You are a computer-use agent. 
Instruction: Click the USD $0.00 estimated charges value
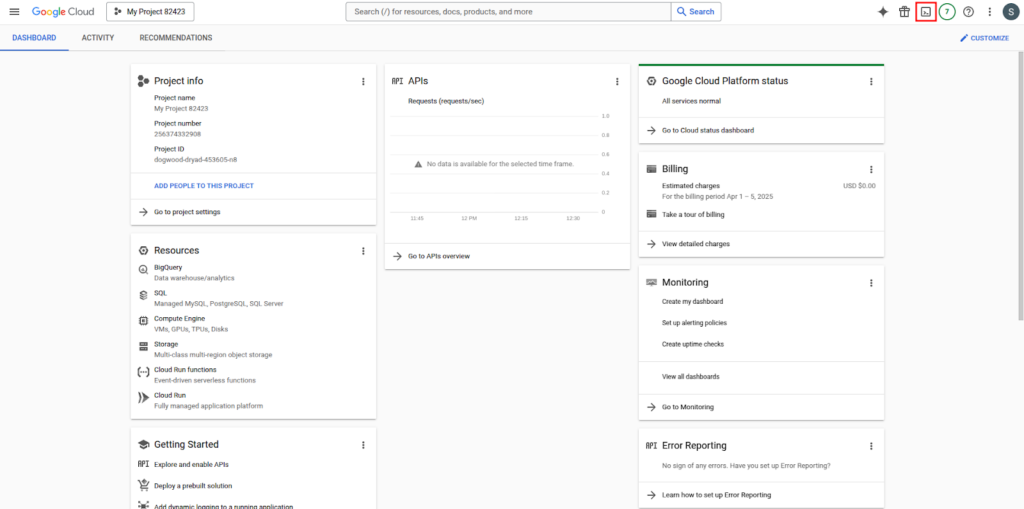pos(859,186)
